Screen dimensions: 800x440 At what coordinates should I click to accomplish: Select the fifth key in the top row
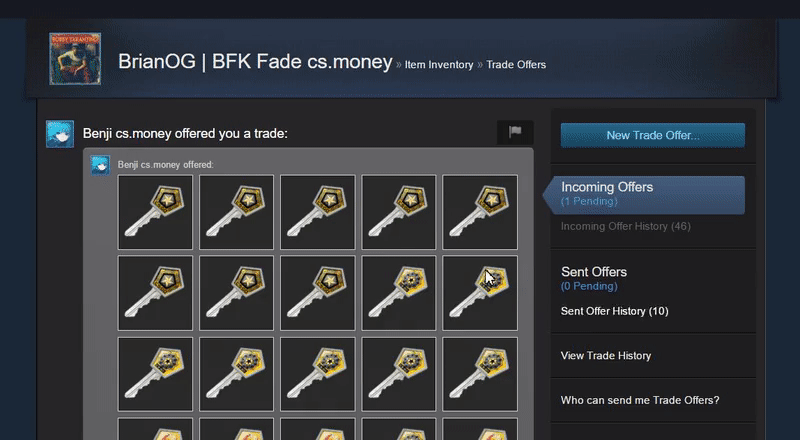tap(480, 212)
